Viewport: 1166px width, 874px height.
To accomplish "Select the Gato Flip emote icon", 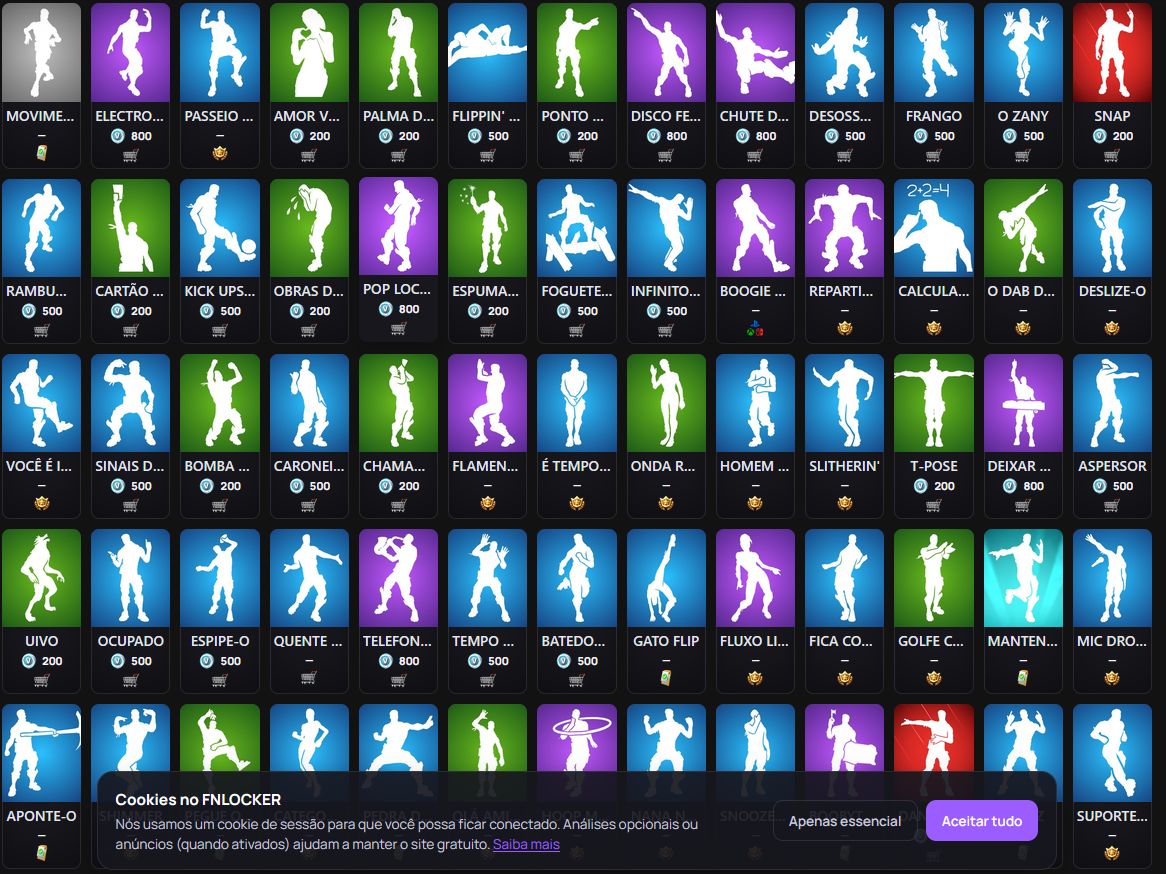I will (x=666, y=578).
